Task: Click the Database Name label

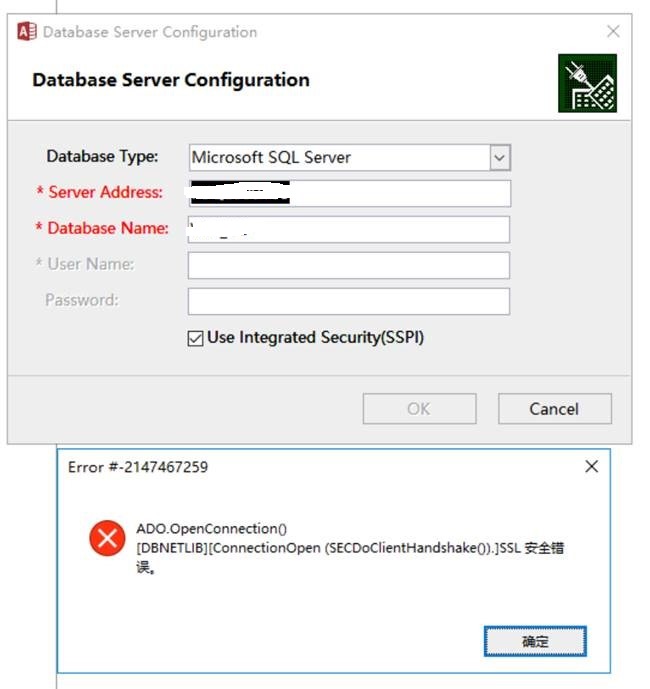Action: pos(102,228)
